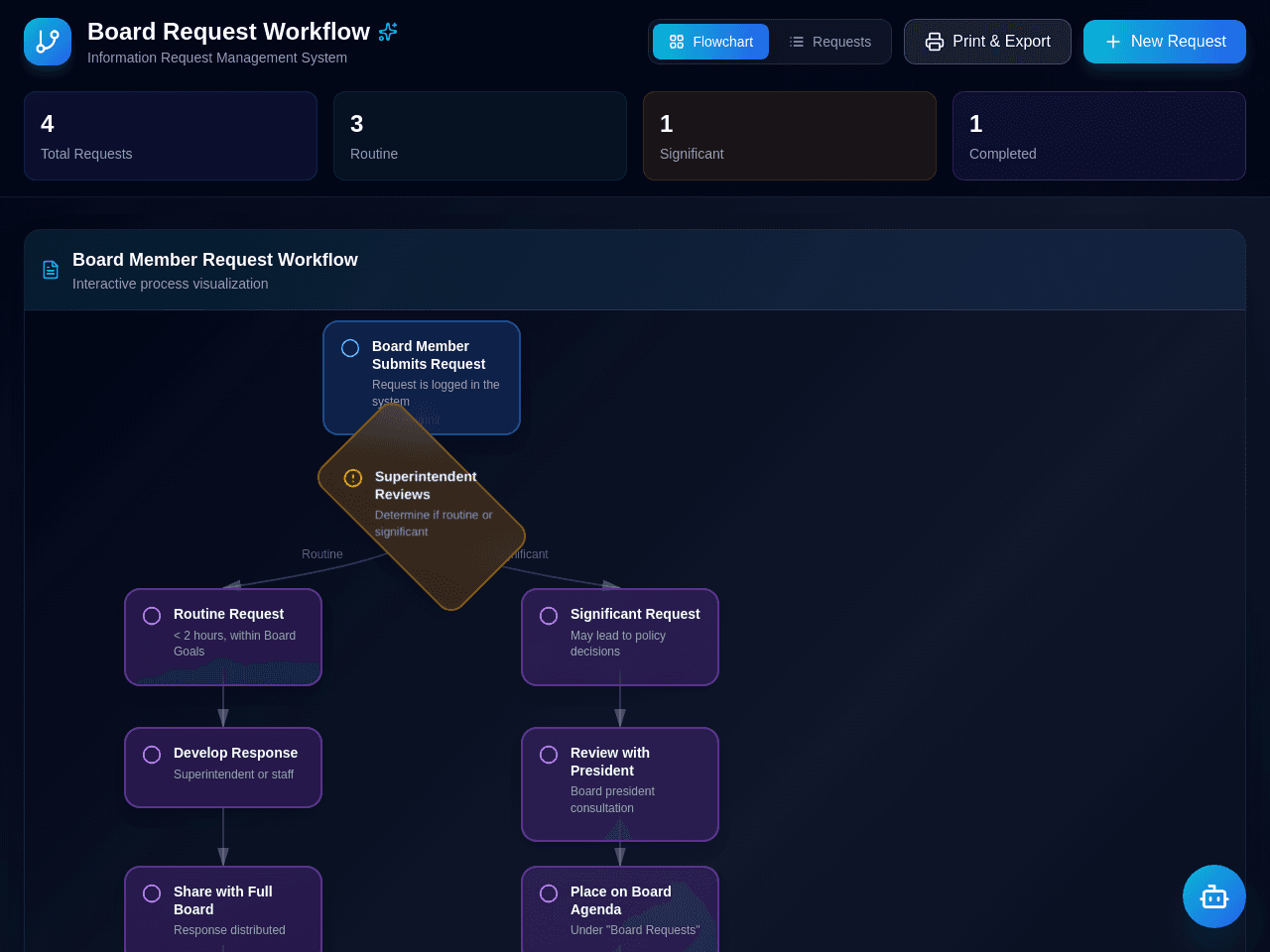Viewport: 1270px width, 952px height.
Task: Click the git-branch app logo icon
Action: tap(48, 42)
